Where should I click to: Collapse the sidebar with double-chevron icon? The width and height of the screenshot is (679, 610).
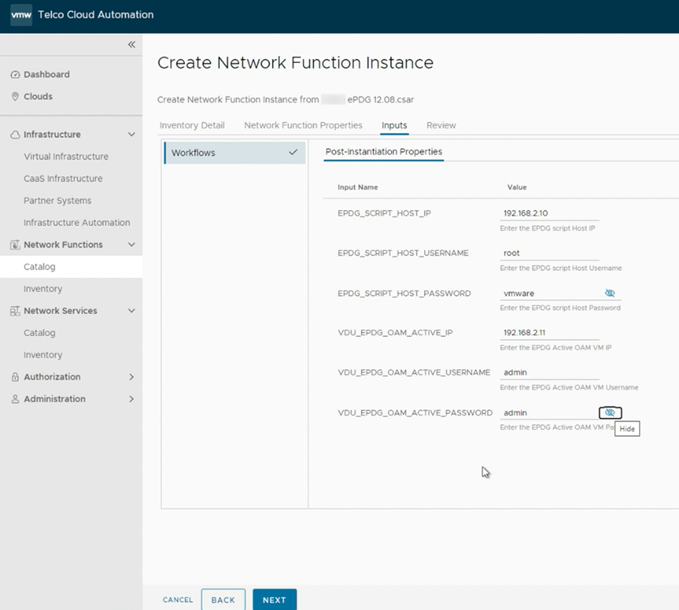(x=131, y=45)
